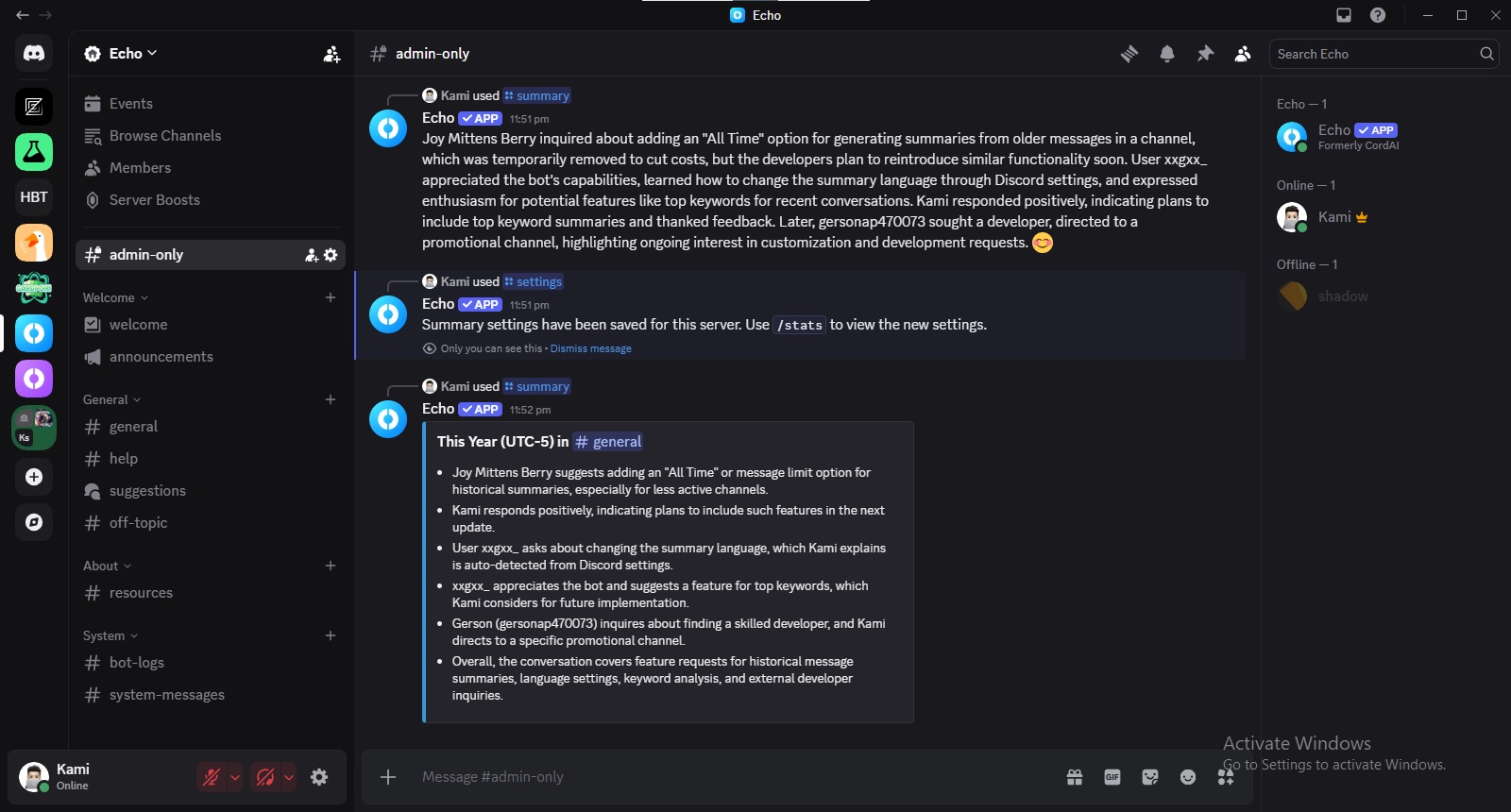The width and height of the screenshot is (1511, 812).
Task: Open the GIF picker
Action: tap(1112, 777)
